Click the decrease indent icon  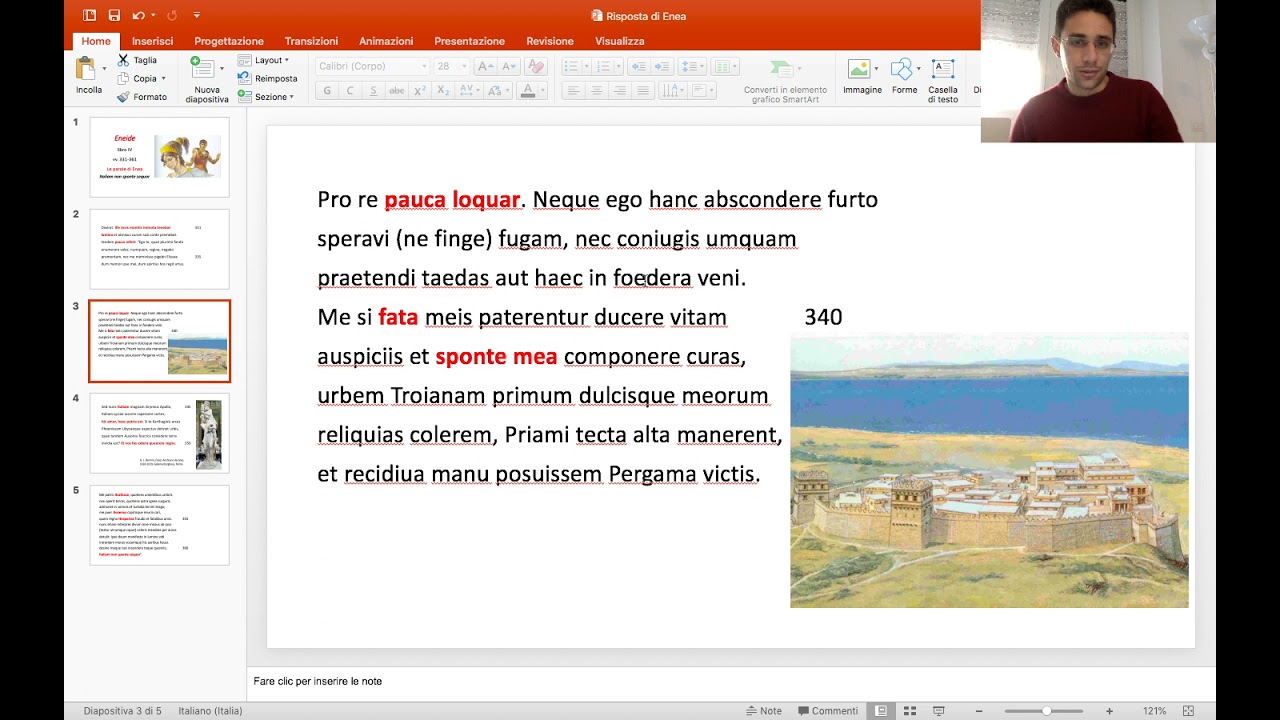(638, 66)
